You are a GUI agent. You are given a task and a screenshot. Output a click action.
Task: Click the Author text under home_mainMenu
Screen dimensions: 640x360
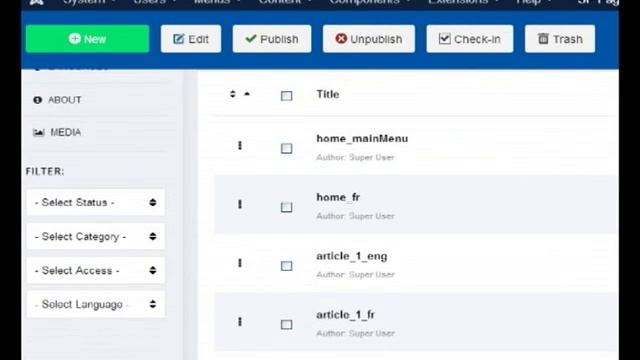[355, 157]
